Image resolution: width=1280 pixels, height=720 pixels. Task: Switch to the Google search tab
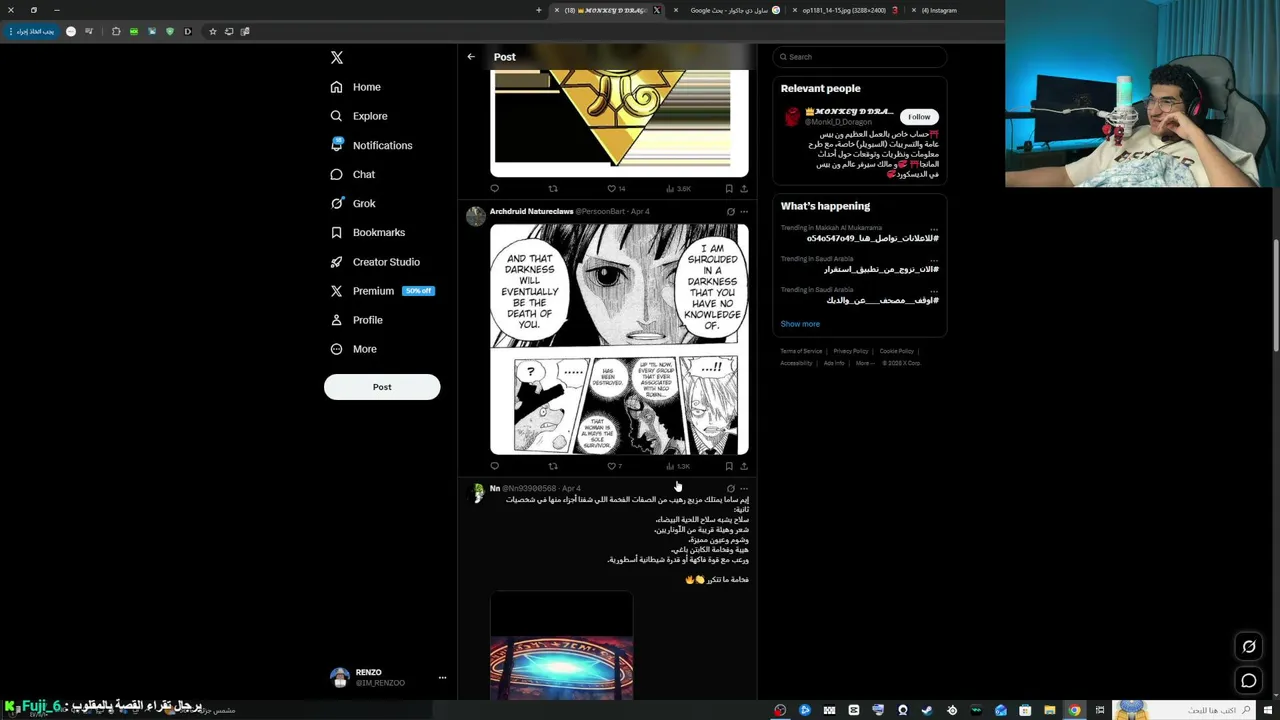[x=726, y=10]
